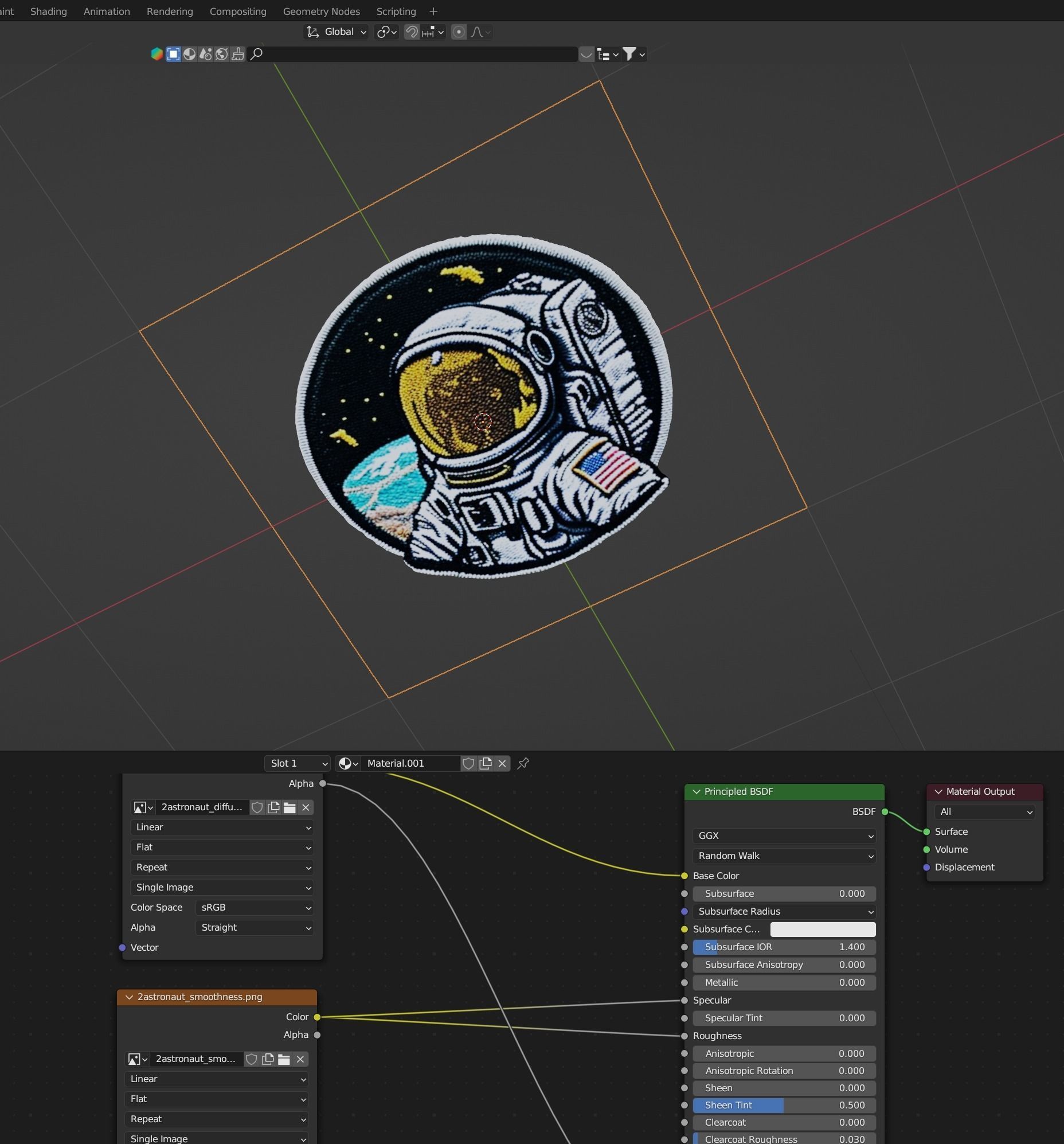The width and height of the screenshot is (1064, 1144).
Task: Open the display mode dropdown next to filter
Action: click(x=608, y=54)
